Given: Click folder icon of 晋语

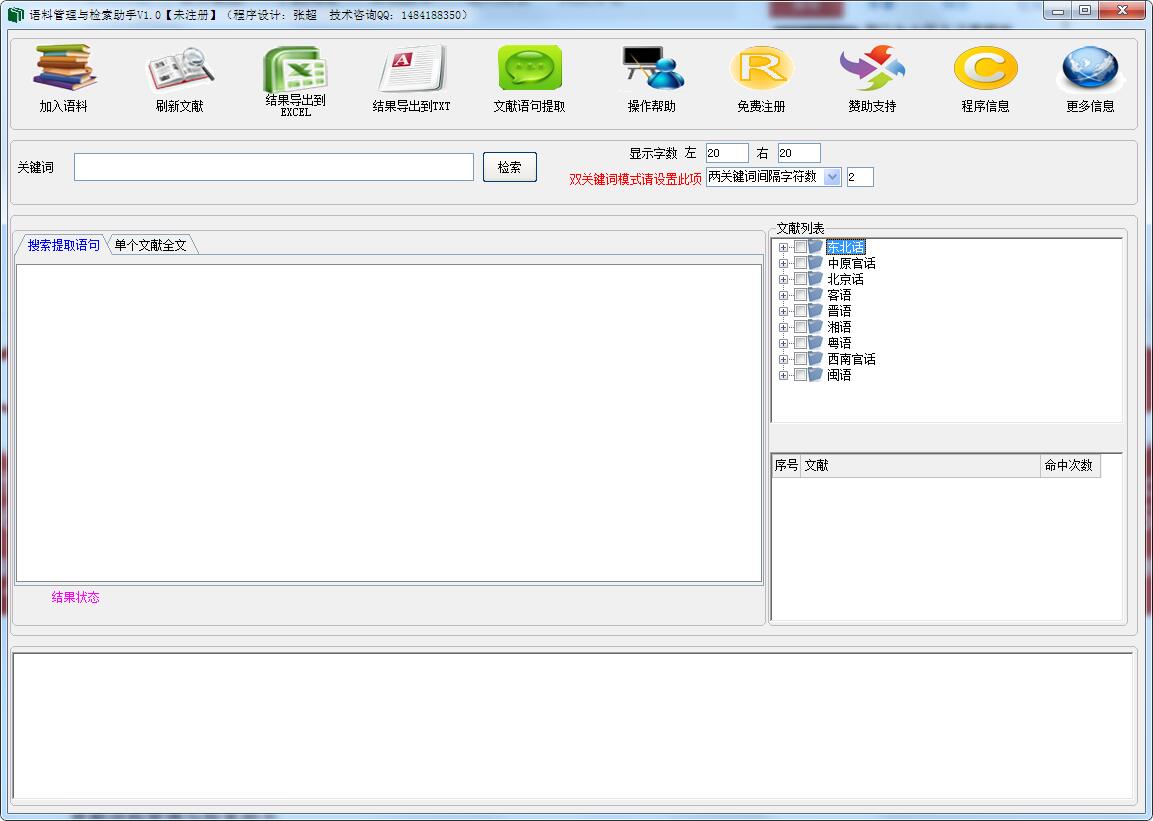Looking at the screenshot, I should [815, 310].
